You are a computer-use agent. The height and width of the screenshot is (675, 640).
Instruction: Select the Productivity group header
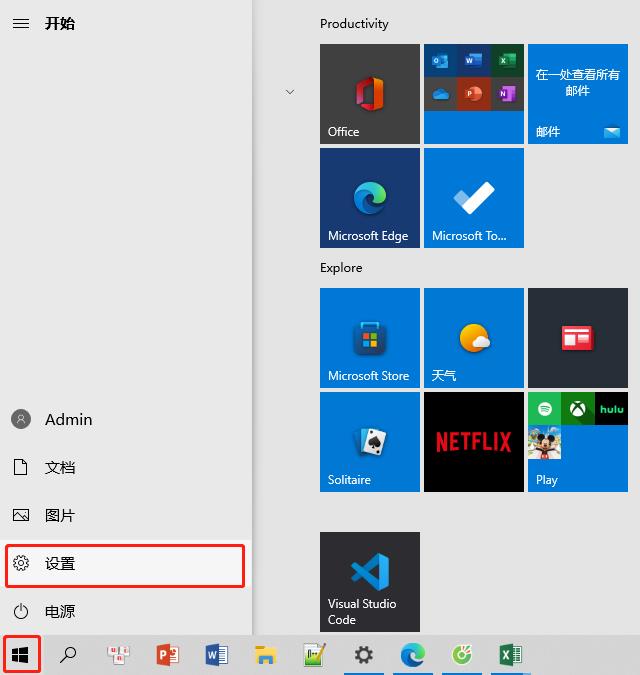click(x=354, y=24)
